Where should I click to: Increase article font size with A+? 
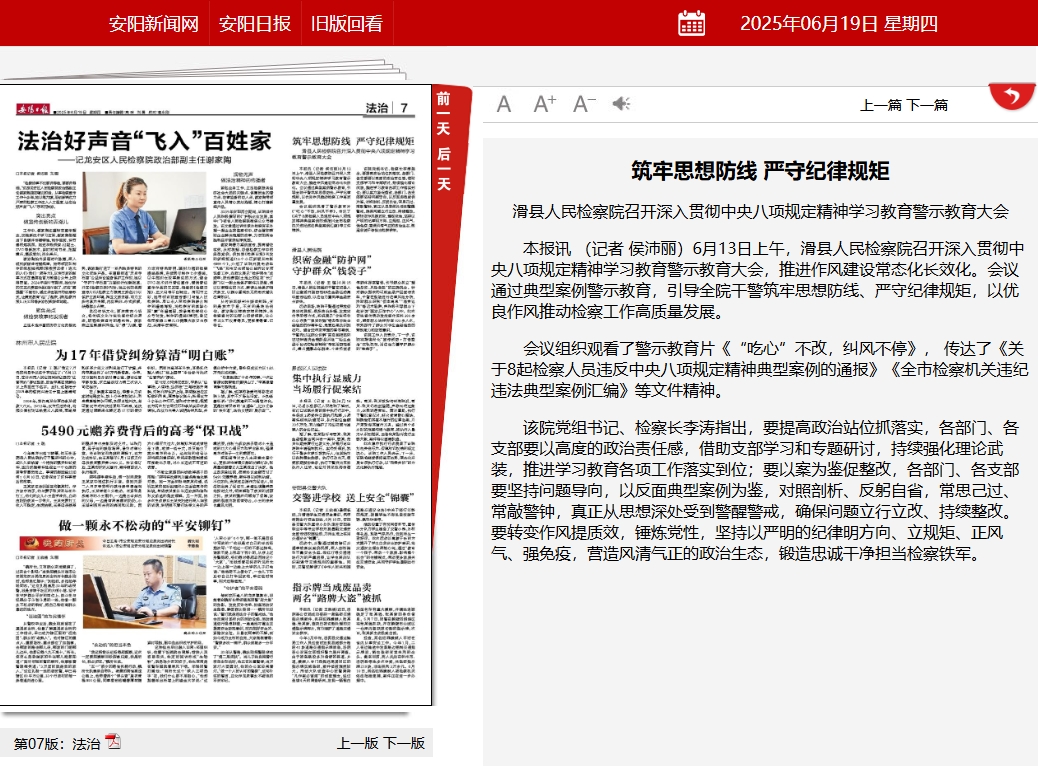pyautogui.click(x=544, y=104)
